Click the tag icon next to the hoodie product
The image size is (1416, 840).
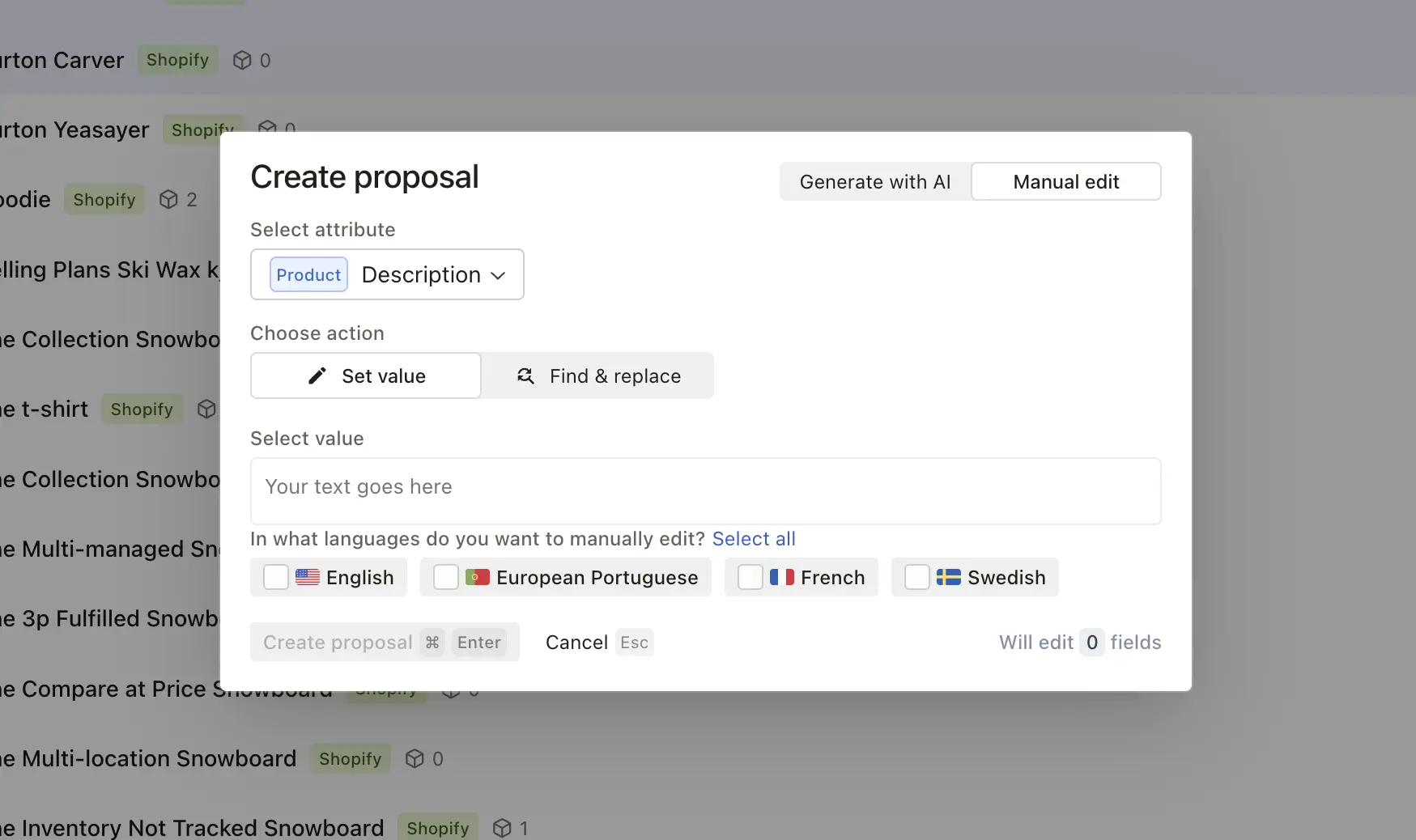[168, 199]
